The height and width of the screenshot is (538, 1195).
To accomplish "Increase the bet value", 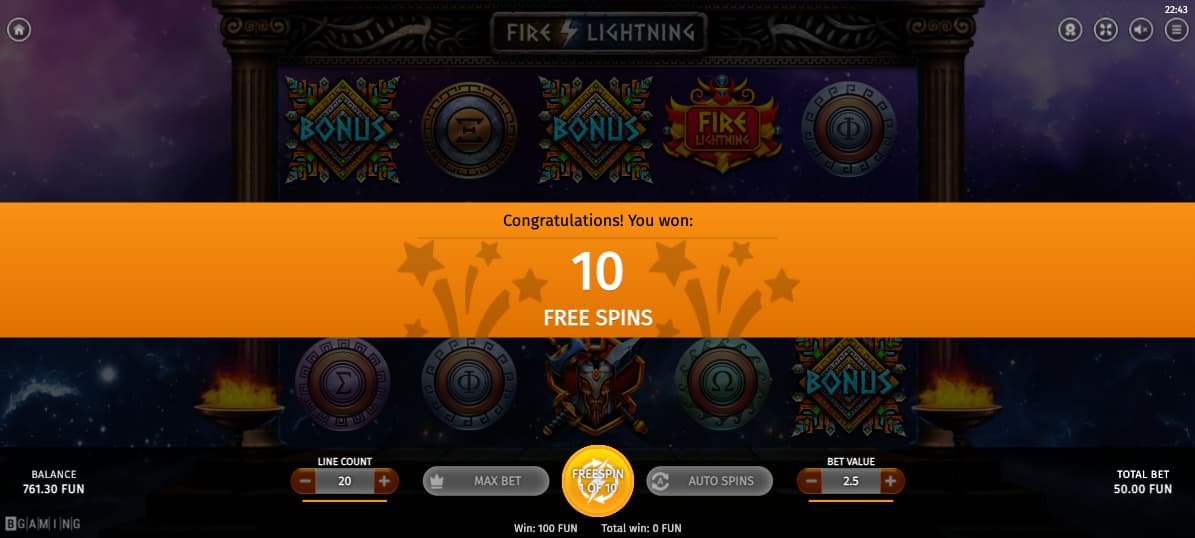I will click(x=890, y=481).
